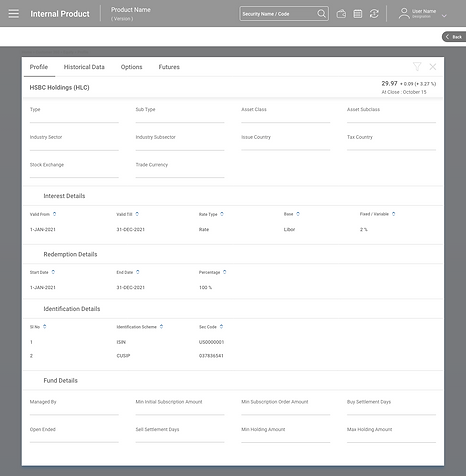Sort Fixed / Variable column

(393, 214)
